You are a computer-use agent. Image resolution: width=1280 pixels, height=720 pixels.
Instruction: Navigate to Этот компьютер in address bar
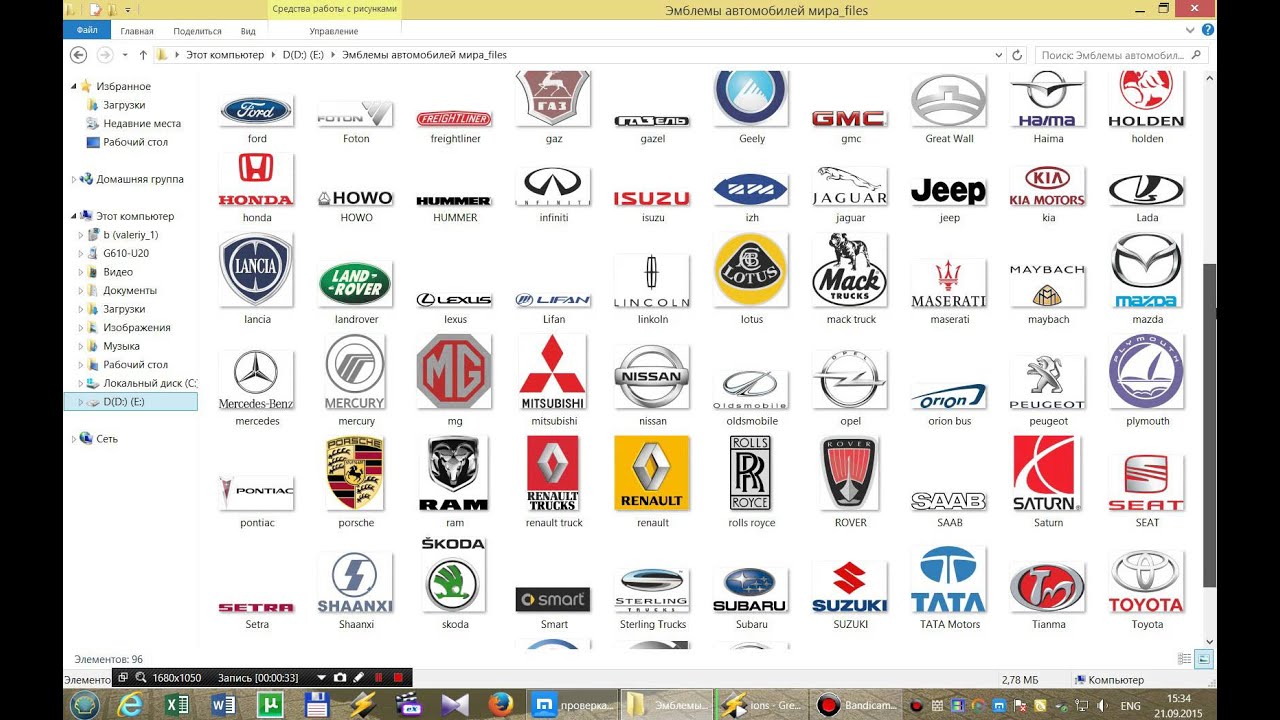coord(225,55)
